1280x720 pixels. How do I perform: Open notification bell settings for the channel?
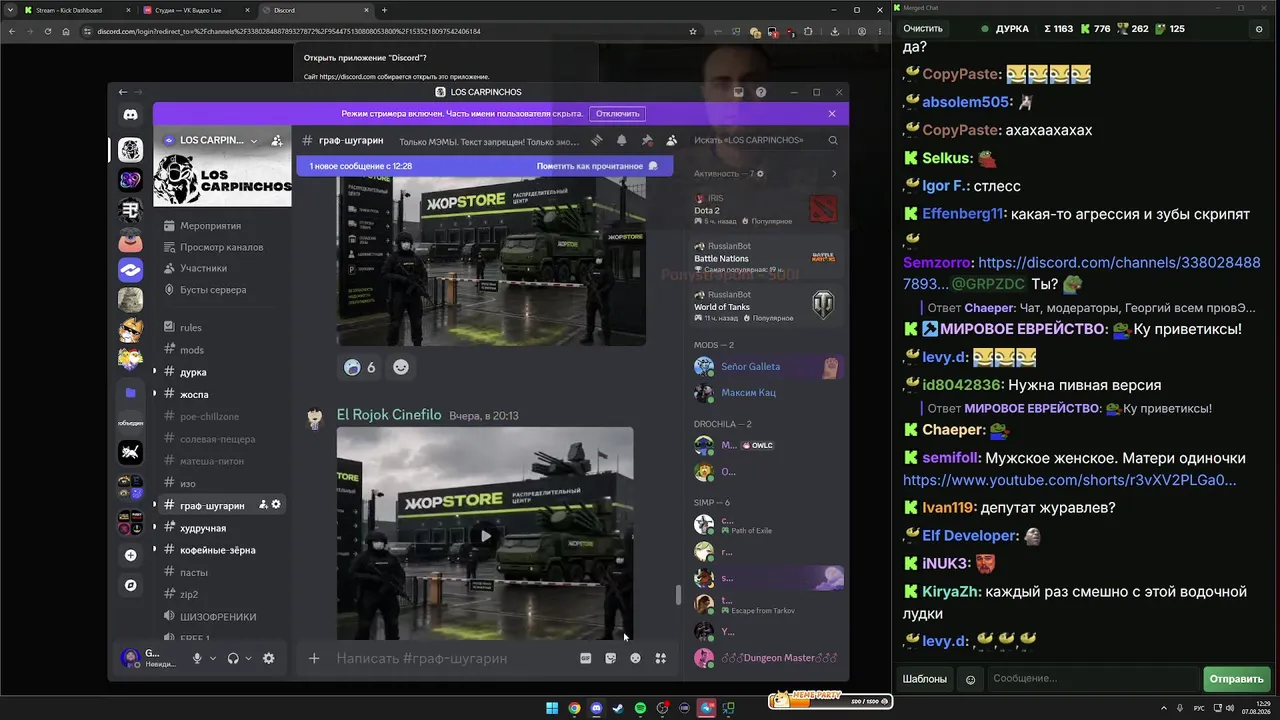(622, 141)
